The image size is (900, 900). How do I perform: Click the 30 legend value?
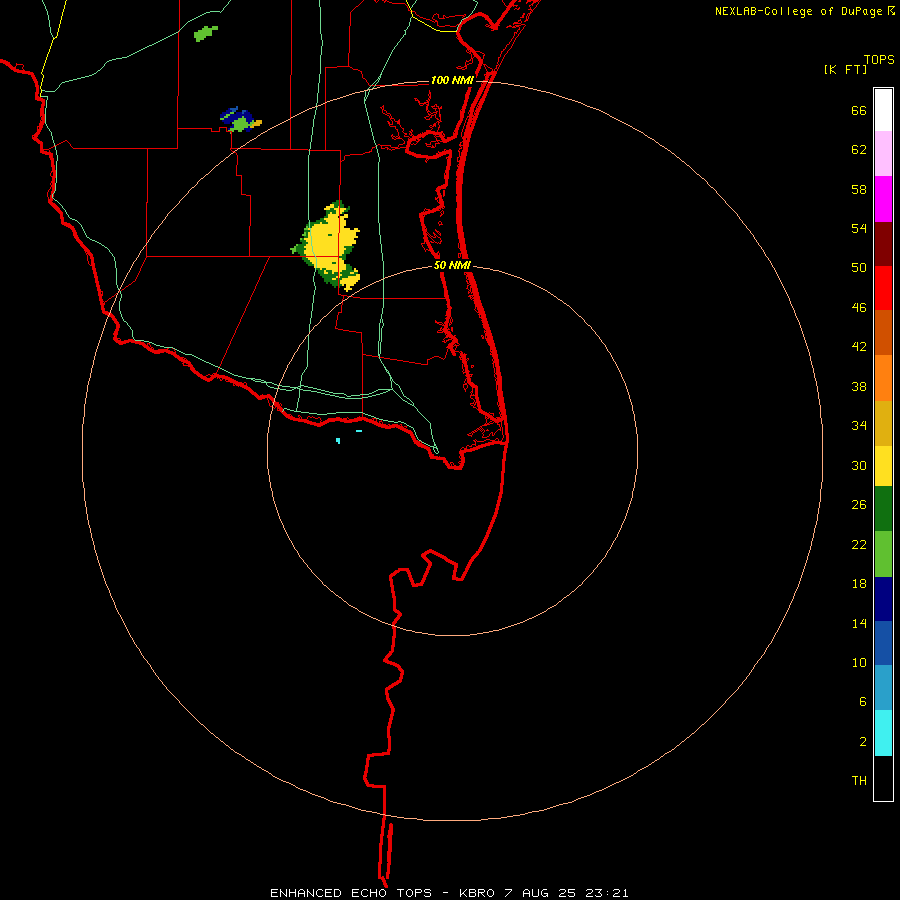pyautogui.click(x=859, y=465)
